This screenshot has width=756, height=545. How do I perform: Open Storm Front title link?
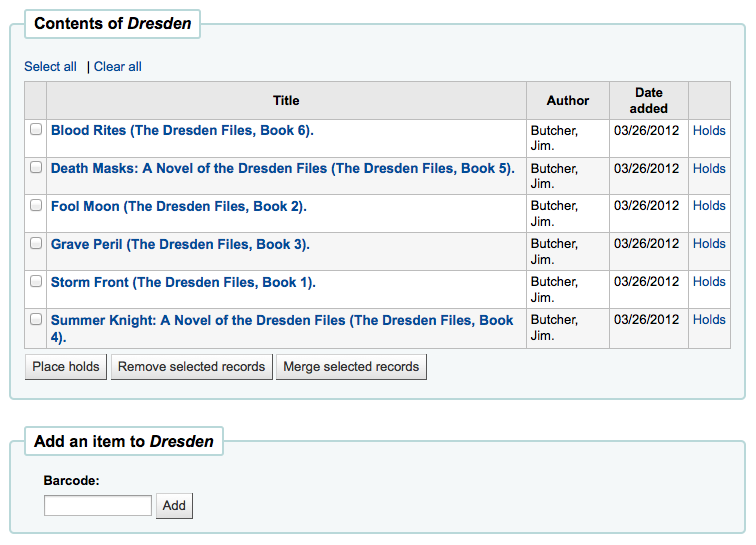(183, 282)
